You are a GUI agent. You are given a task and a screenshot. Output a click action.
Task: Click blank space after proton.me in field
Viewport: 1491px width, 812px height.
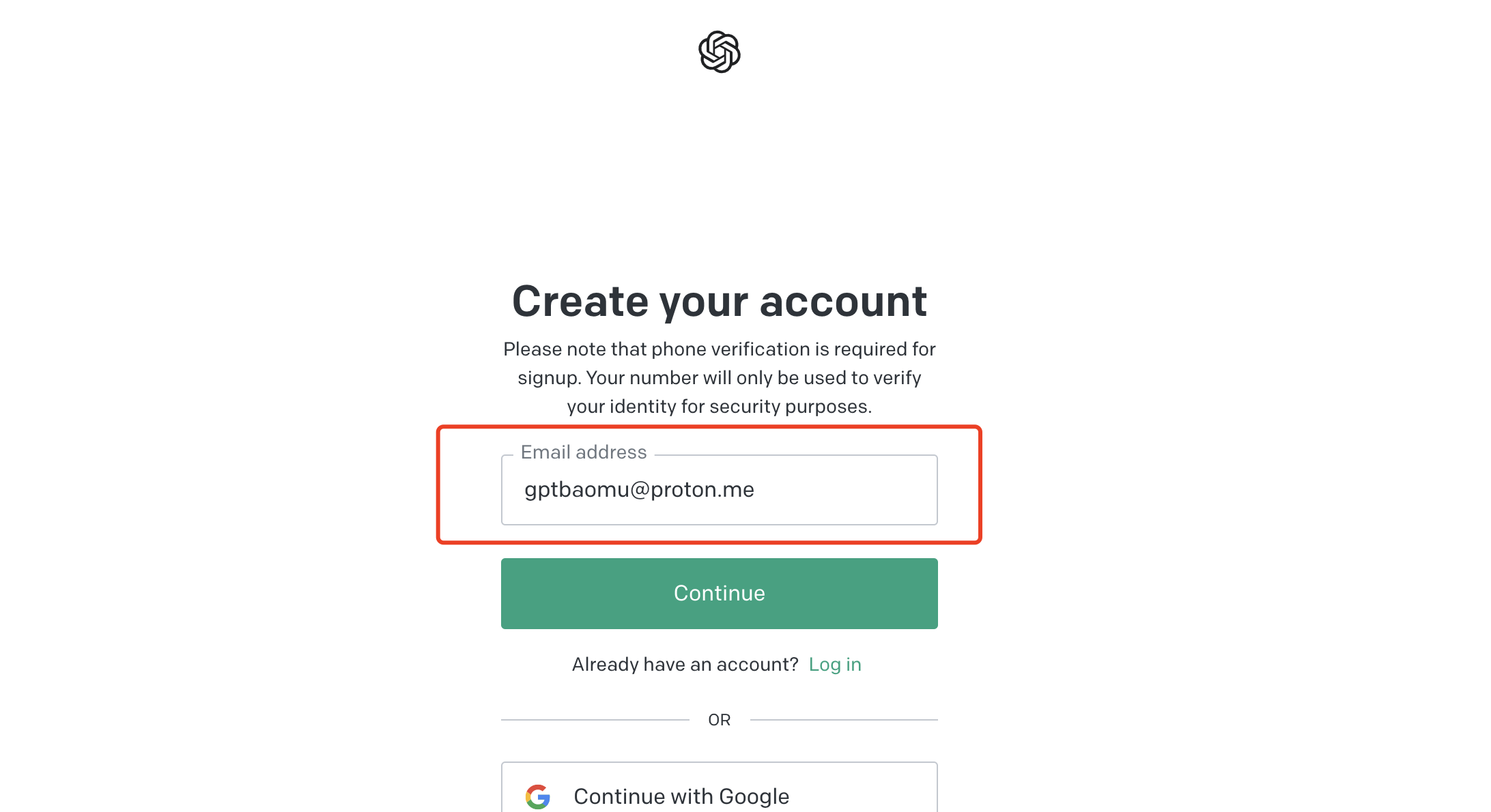click(845, 490)
